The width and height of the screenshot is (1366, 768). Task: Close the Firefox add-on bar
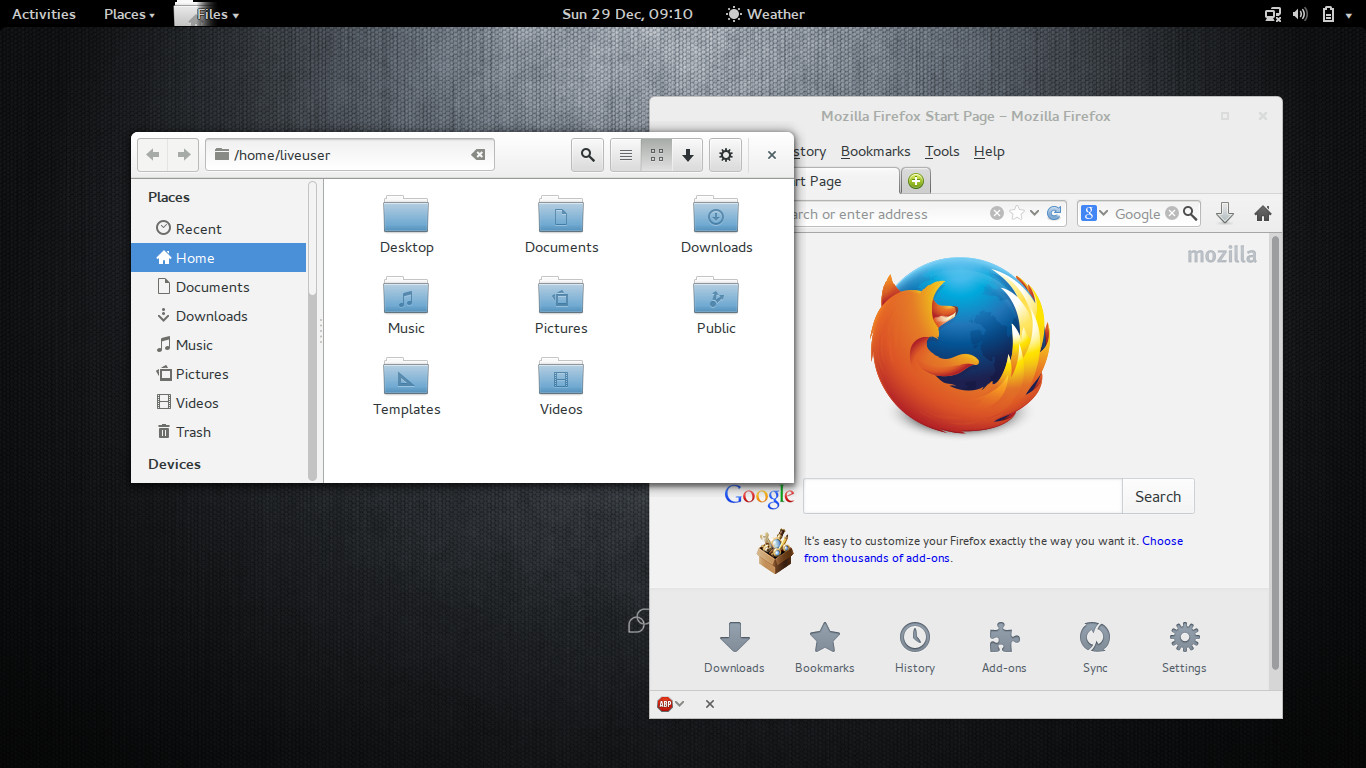[x=710, y=704]
